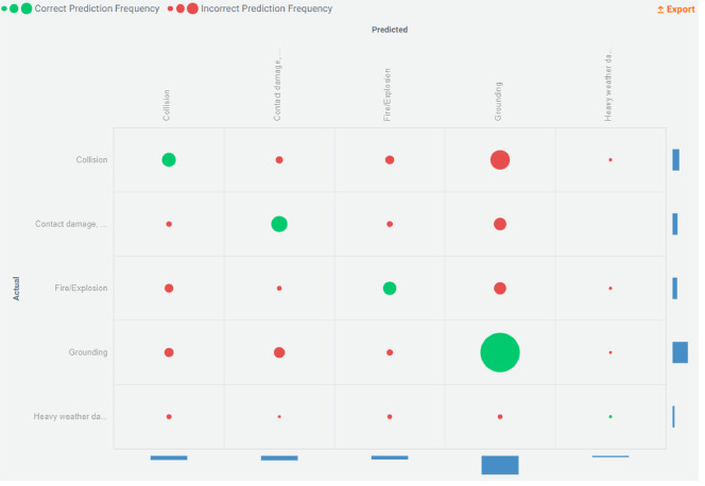Click red bubble for Collision predicted Fire/Explosion
705x486 pixels.
pos(390,160)
